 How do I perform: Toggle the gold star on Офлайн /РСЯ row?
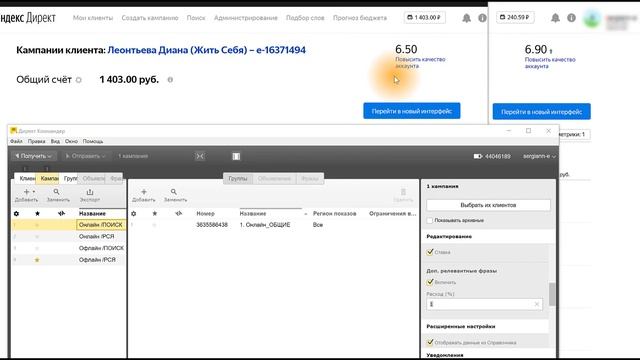point(37,260)
